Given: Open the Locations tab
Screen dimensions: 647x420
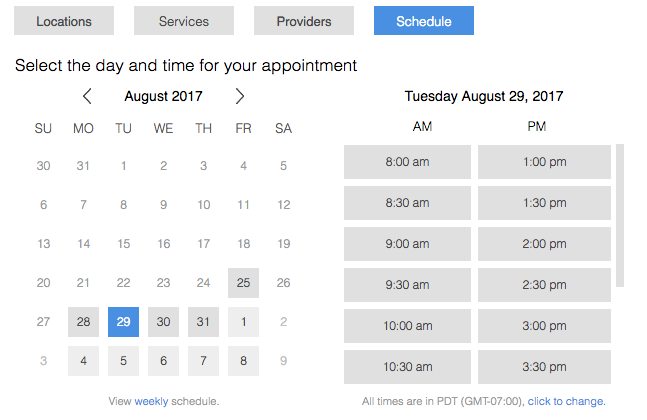Looking at the screenshot, I should click(64, 21).
